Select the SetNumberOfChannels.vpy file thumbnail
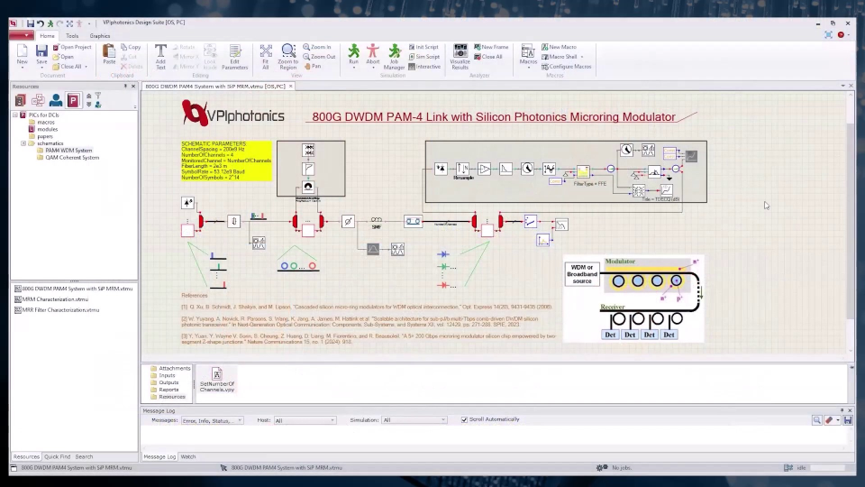The image size is (865, 487). [x=217, y=378]
